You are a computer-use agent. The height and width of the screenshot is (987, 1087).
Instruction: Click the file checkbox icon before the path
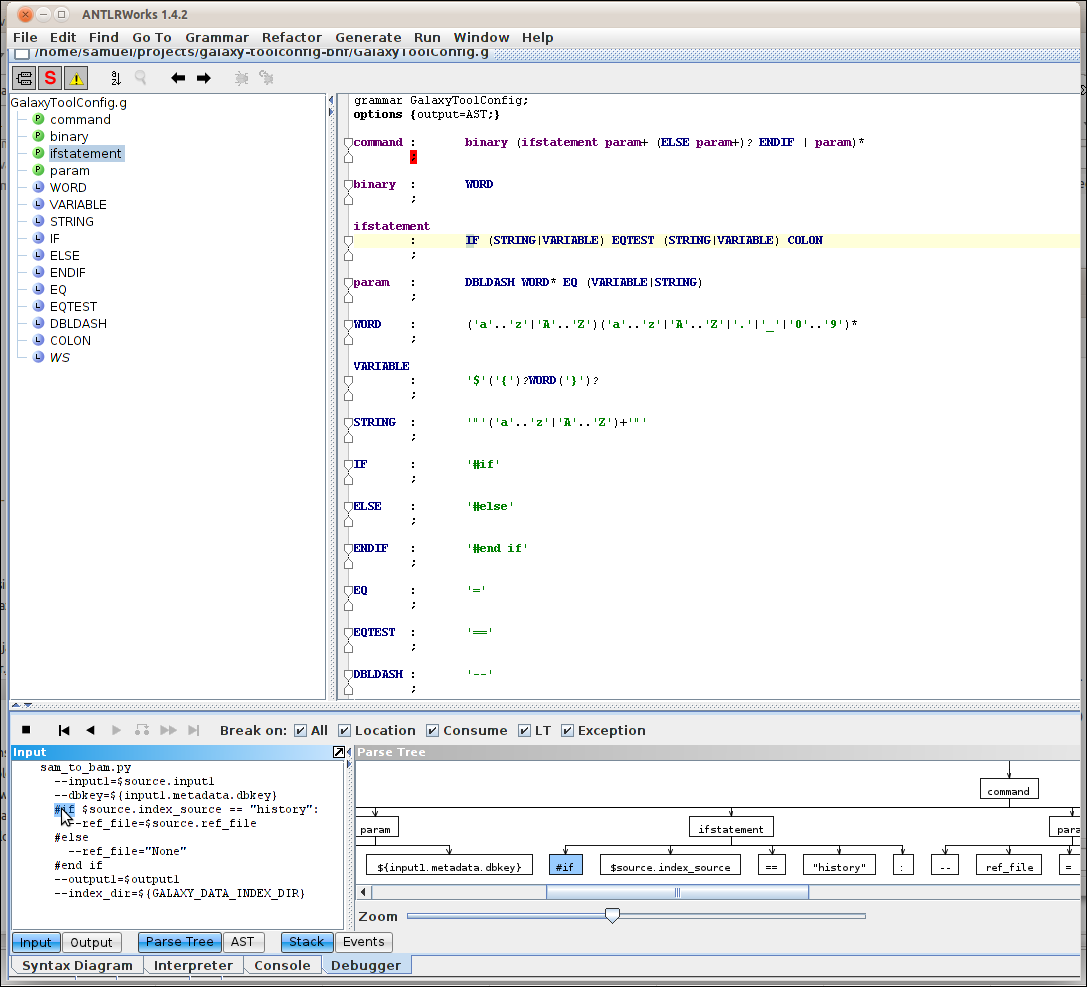point(22,53)
